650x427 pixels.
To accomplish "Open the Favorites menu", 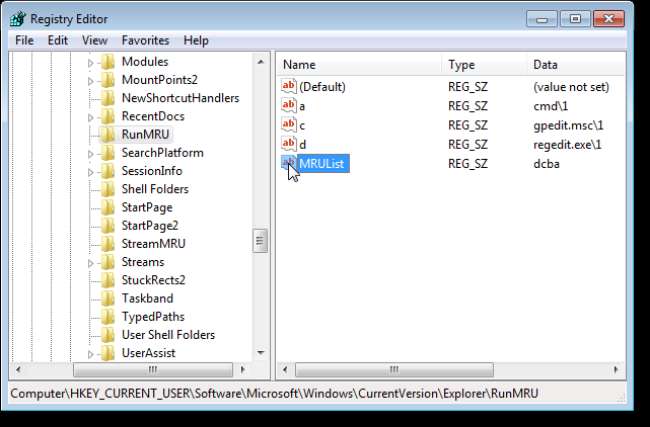I will [x=145, y=41].
